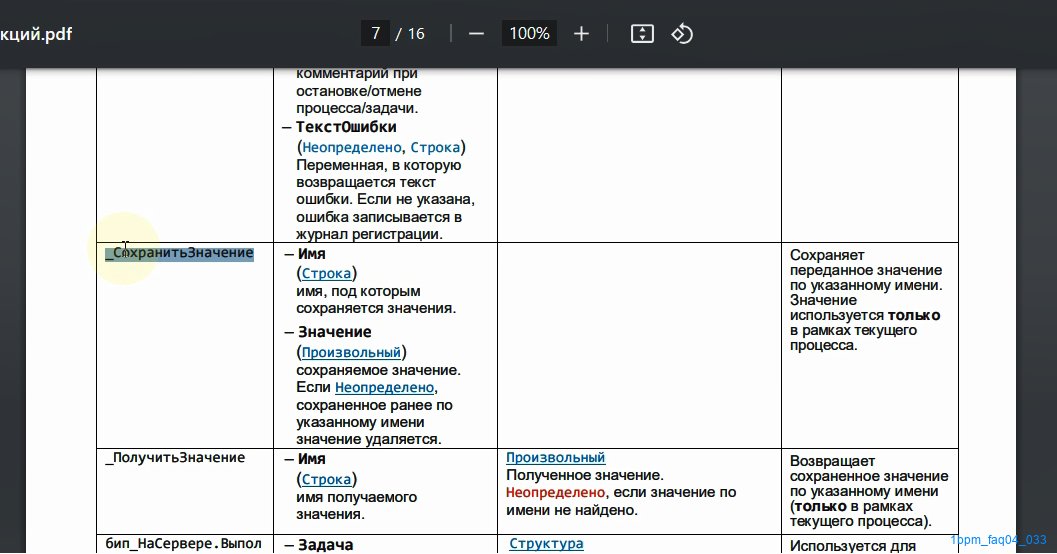Open the Строка link under ТекстОшибки
This screenshot has height=554, width=1057.
435,147
